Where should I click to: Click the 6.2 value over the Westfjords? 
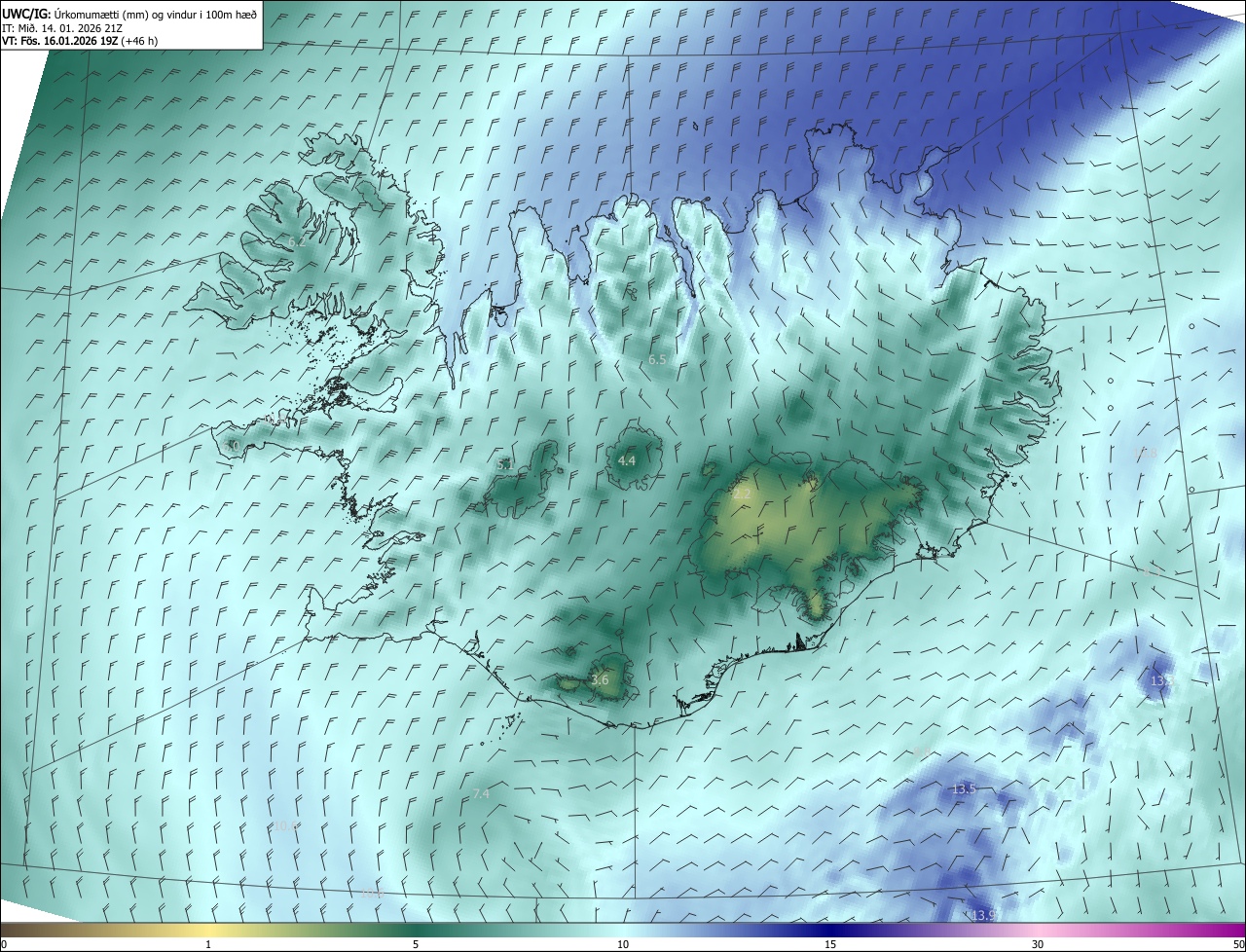(x=297, y=241)
